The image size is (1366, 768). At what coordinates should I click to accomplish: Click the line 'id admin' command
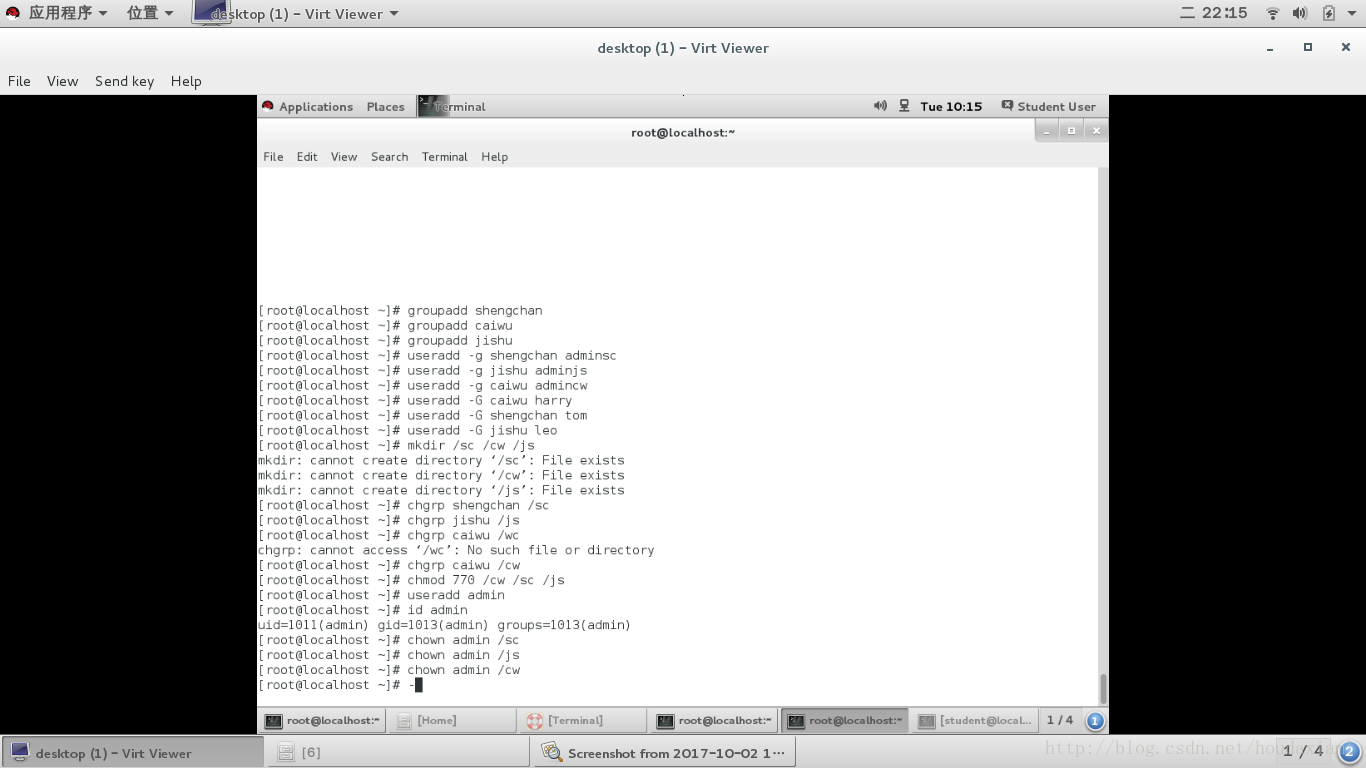coord(437,610)
